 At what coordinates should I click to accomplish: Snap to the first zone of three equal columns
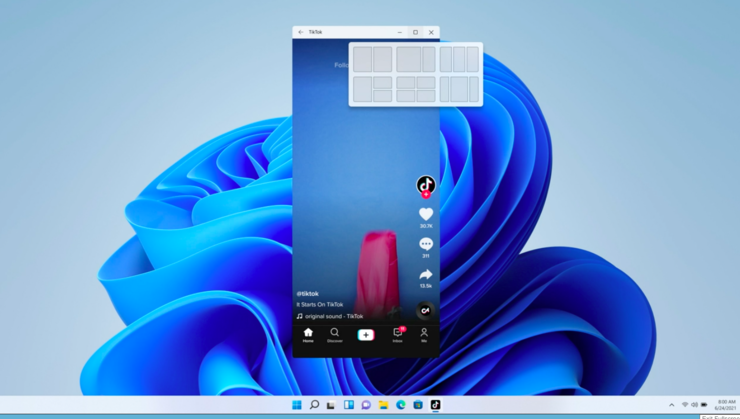(x=446, y=59)
